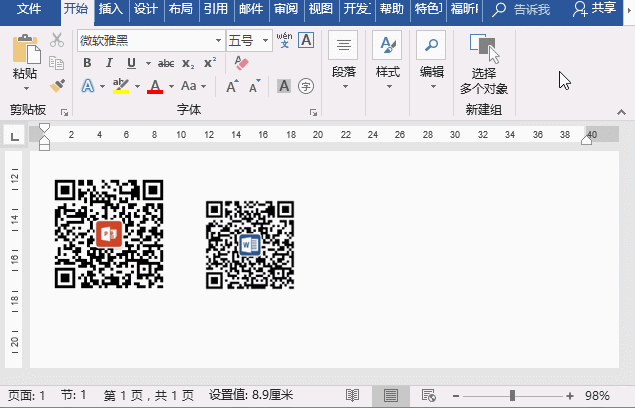Open Change Case dropdown arrow

click(x=203, y=86)
